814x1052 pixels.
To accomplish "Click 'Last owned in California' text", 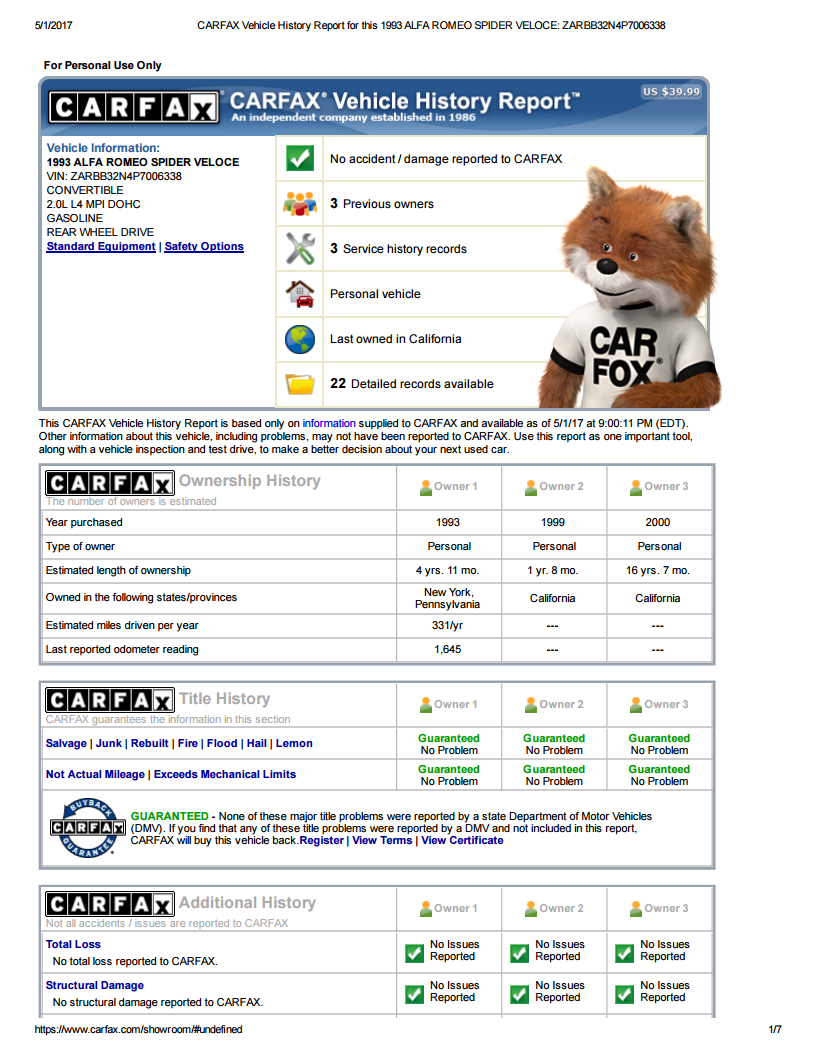I will [395, 339].
